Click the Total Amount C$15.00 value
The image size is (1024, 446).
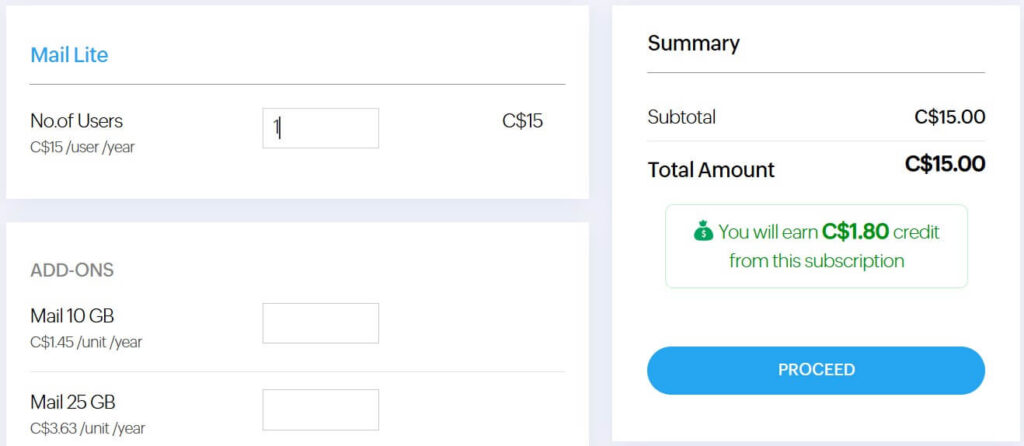point(944,164)
